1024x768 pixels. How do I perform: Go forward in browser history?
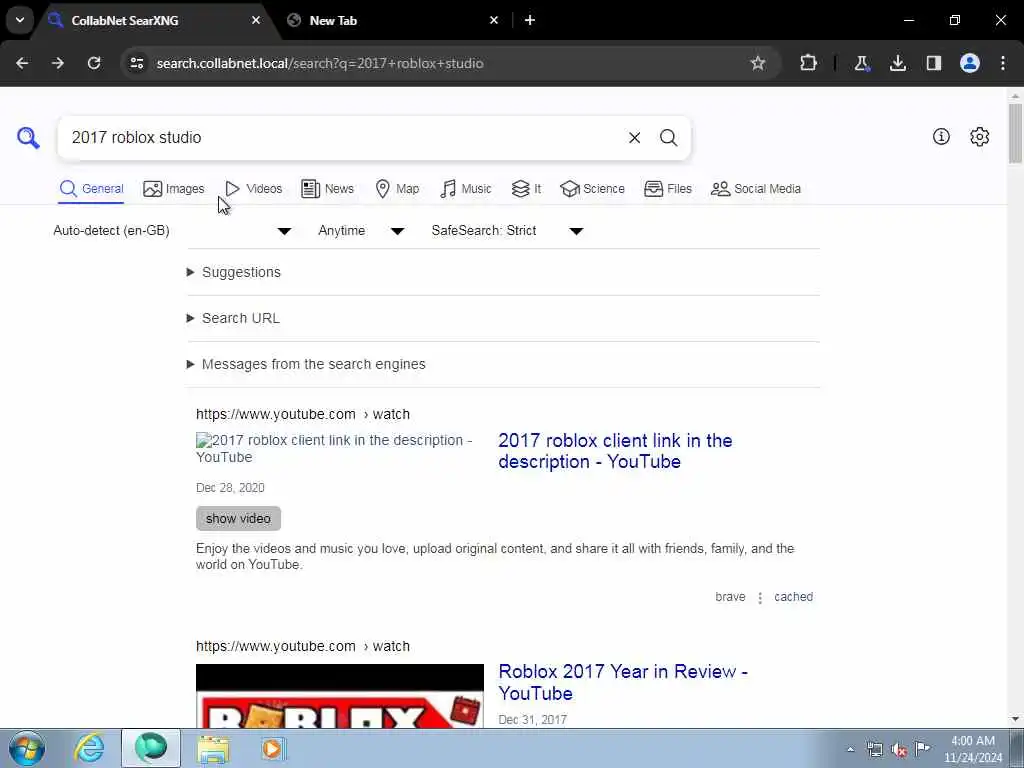58,63
